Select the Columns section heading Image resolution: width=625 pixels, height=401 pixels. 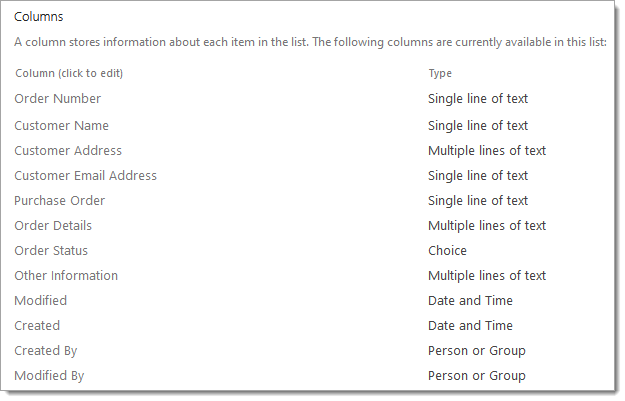[39, 17]
